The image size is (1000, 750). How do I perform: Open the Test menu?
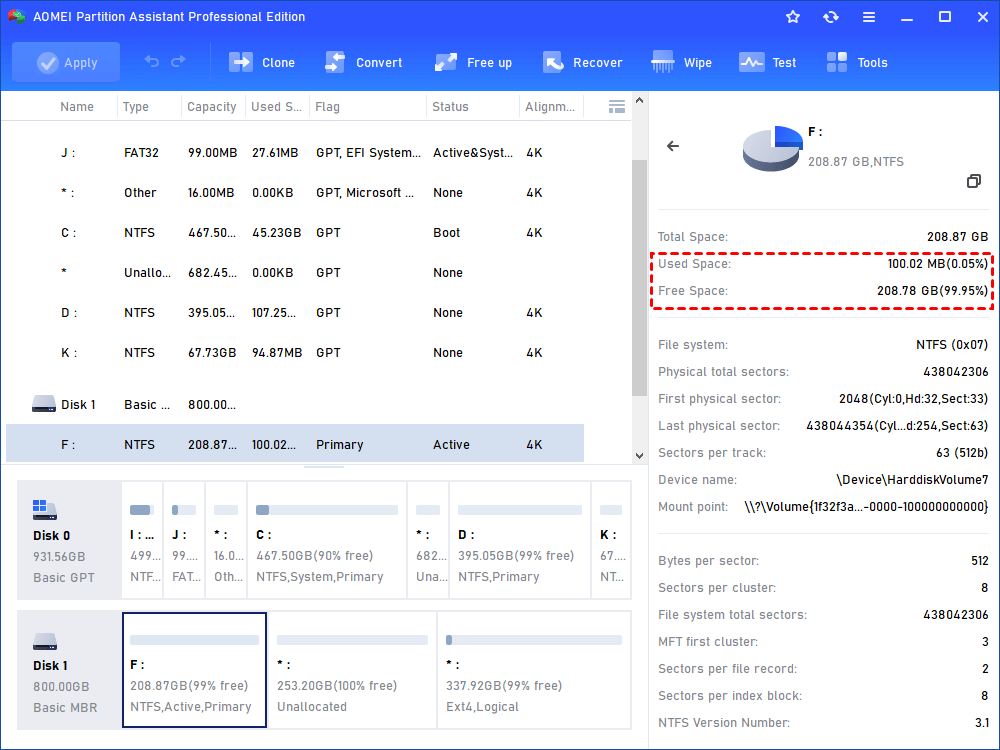pos(768,62)
